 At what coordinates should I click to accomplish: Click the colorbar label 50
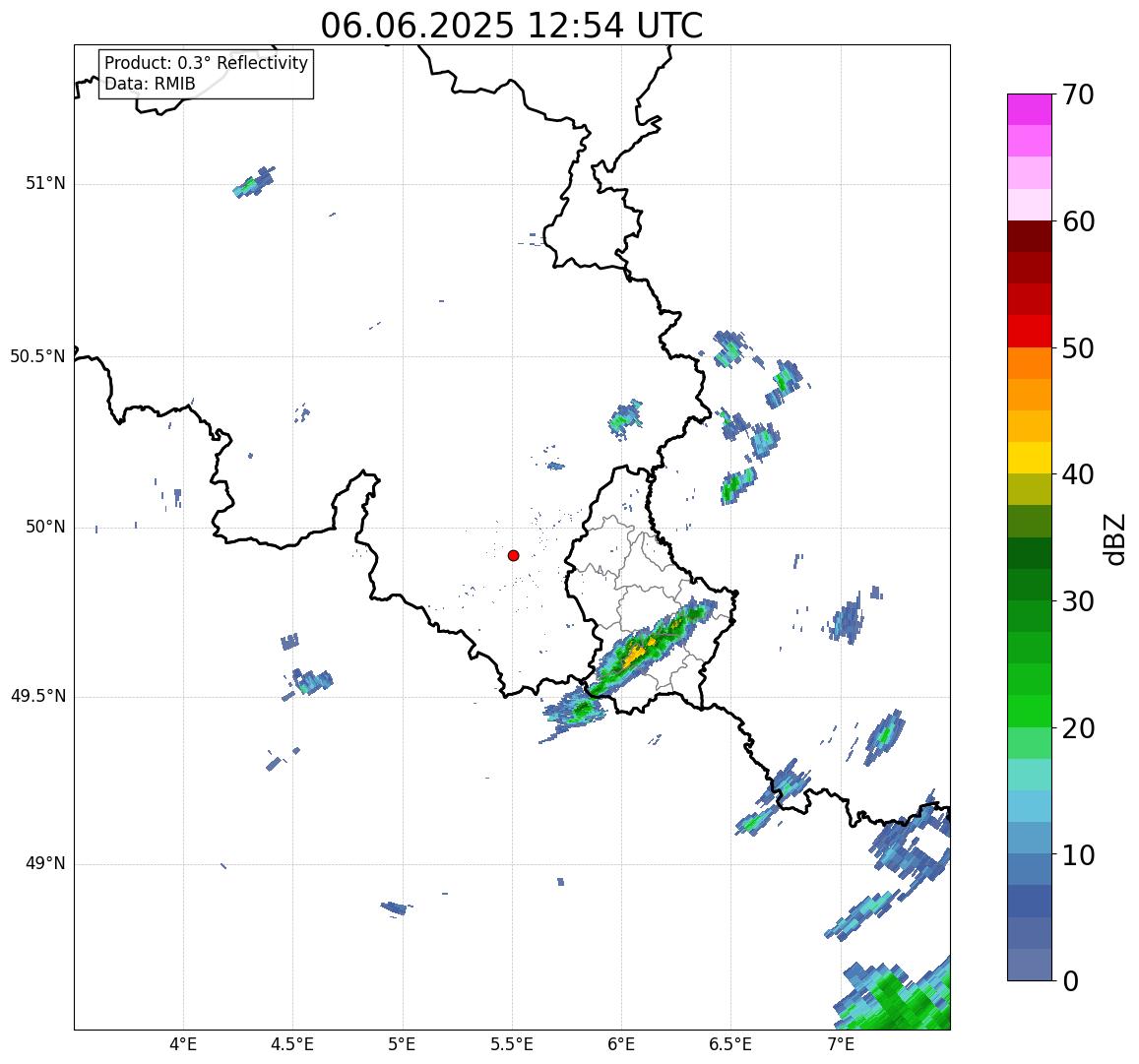[x=1078, y=347]
